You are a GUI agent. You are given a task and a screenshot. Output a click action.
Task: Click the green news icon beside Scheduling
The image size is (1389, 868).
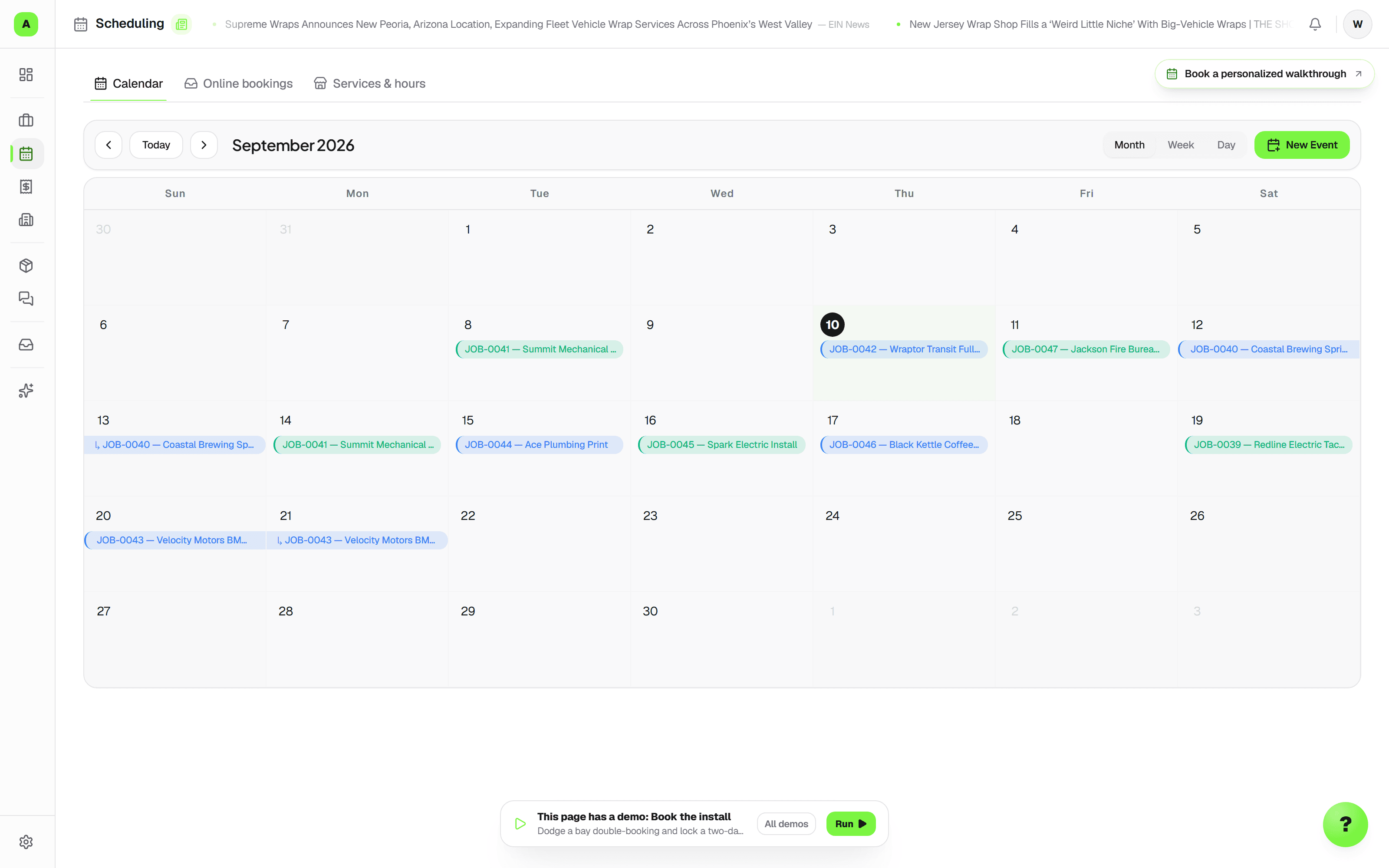click(181, 24)
